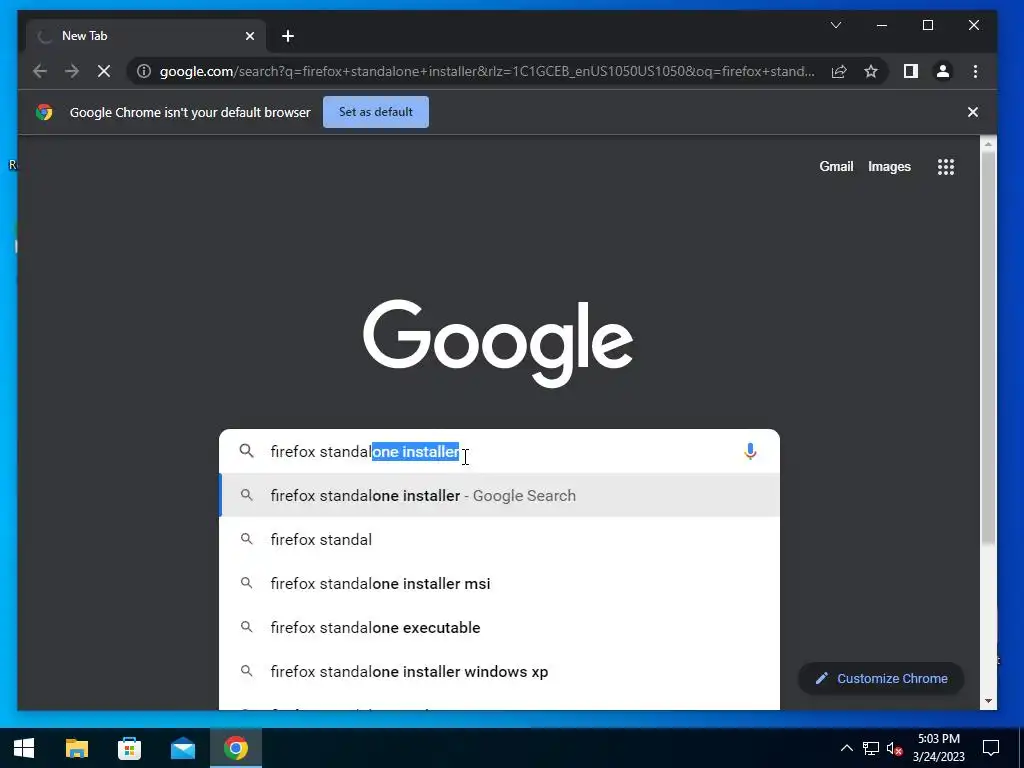Open Google Images link
The height and width of the screenshot is (768, 1024).
point(889,167)
